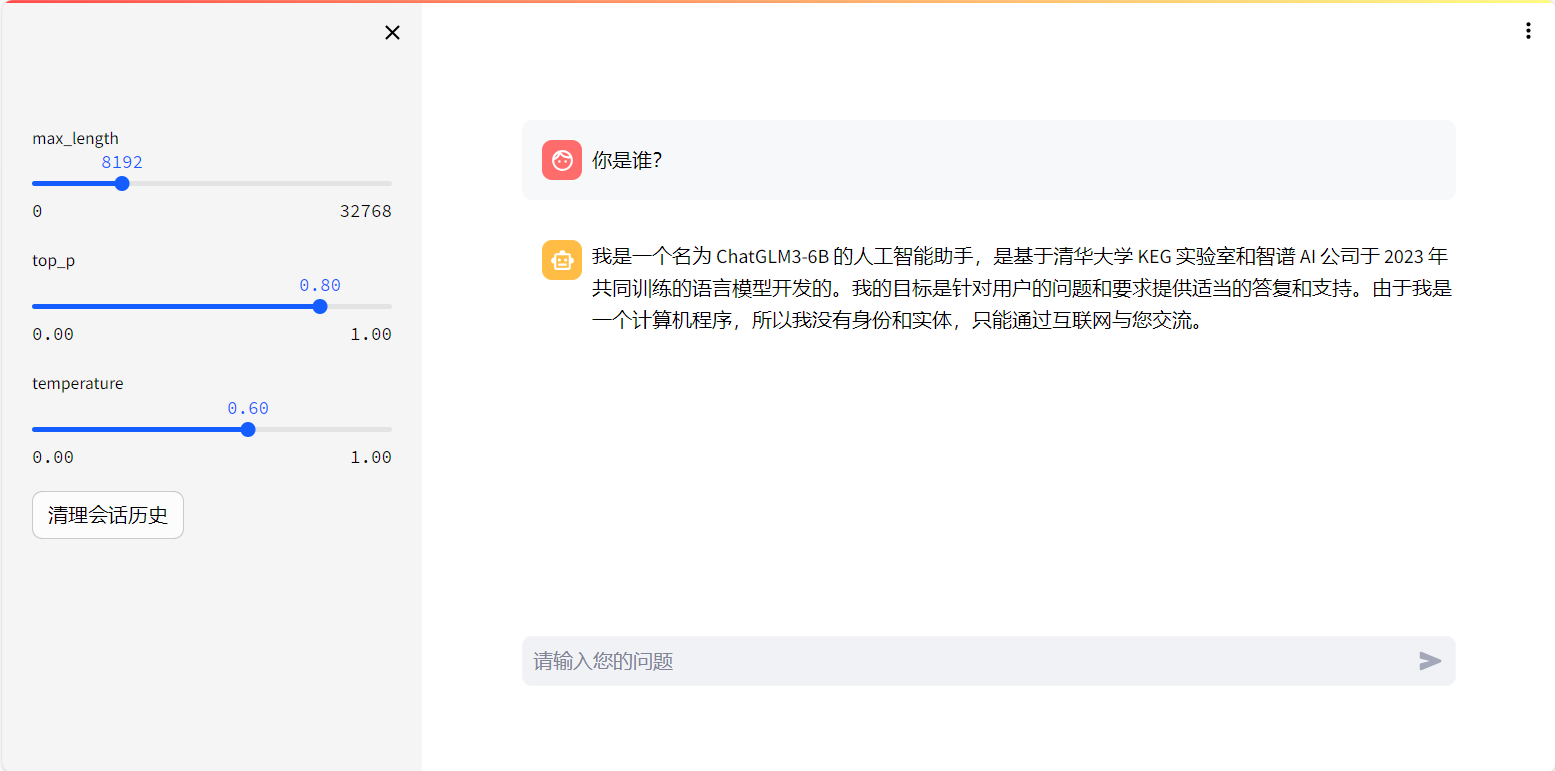Click the 0.60 value above temperature slider

(x=248, y=408)
